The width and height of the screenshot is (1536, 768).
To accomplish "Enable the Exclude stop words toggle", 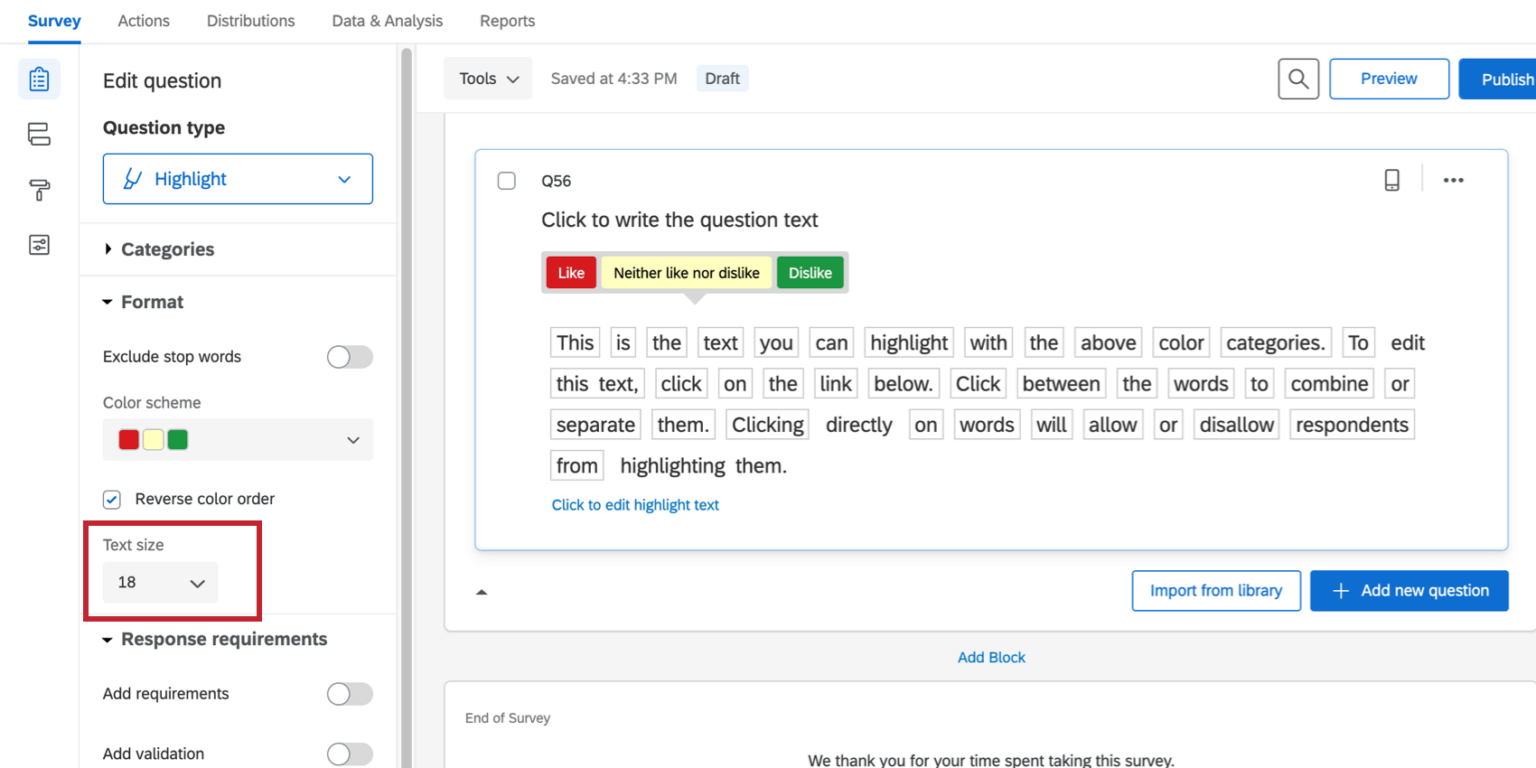I will 349,356.
